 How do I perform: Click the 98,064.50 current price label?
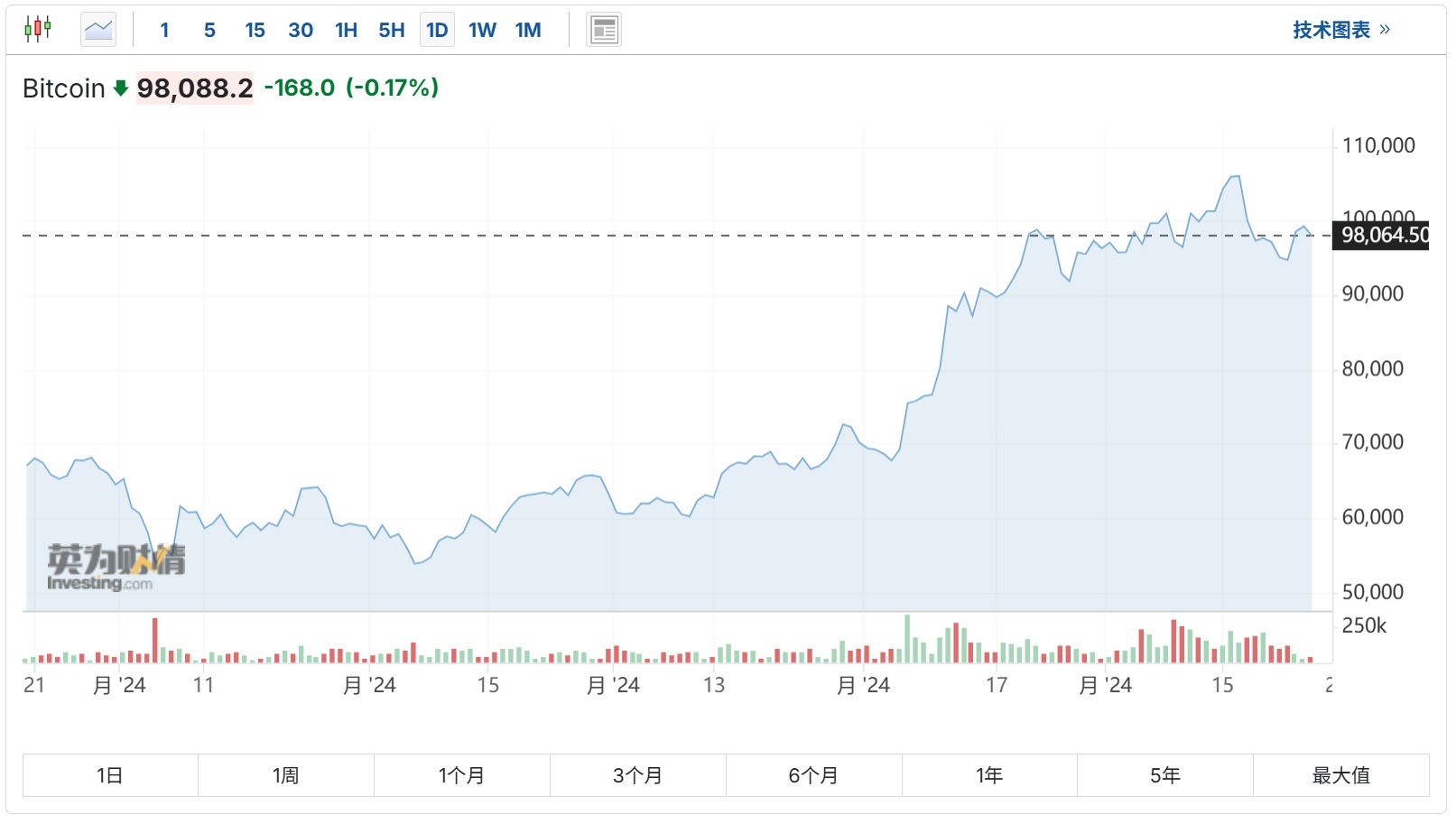[1383, 236]
